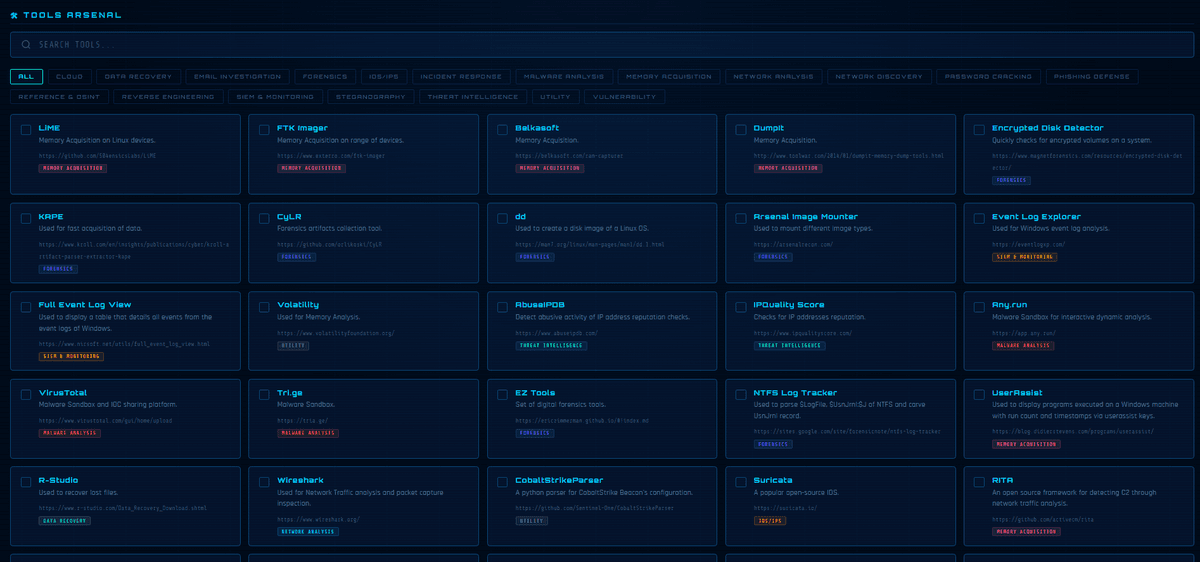Click the Tools Arsenal header icon
The width and height of the screenshot is (1200, 562).
(14, 15)
